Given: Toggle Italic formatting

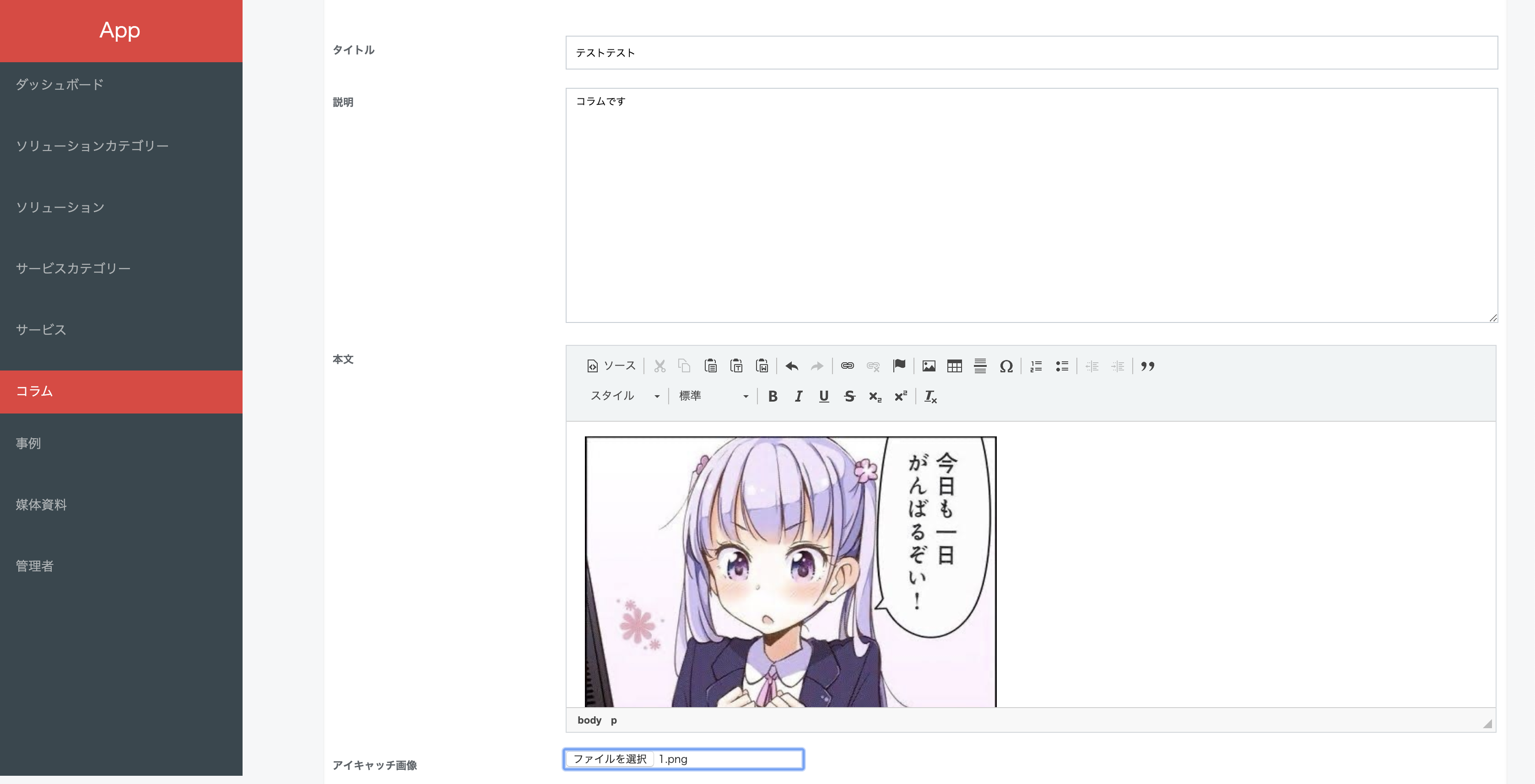Looking at the screenshot, I should (799, 396).
